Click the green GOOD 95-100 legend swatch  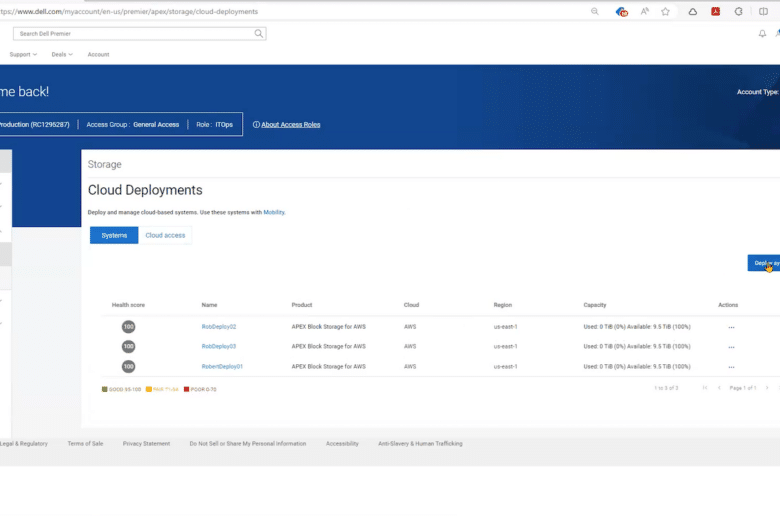(104, 389)
